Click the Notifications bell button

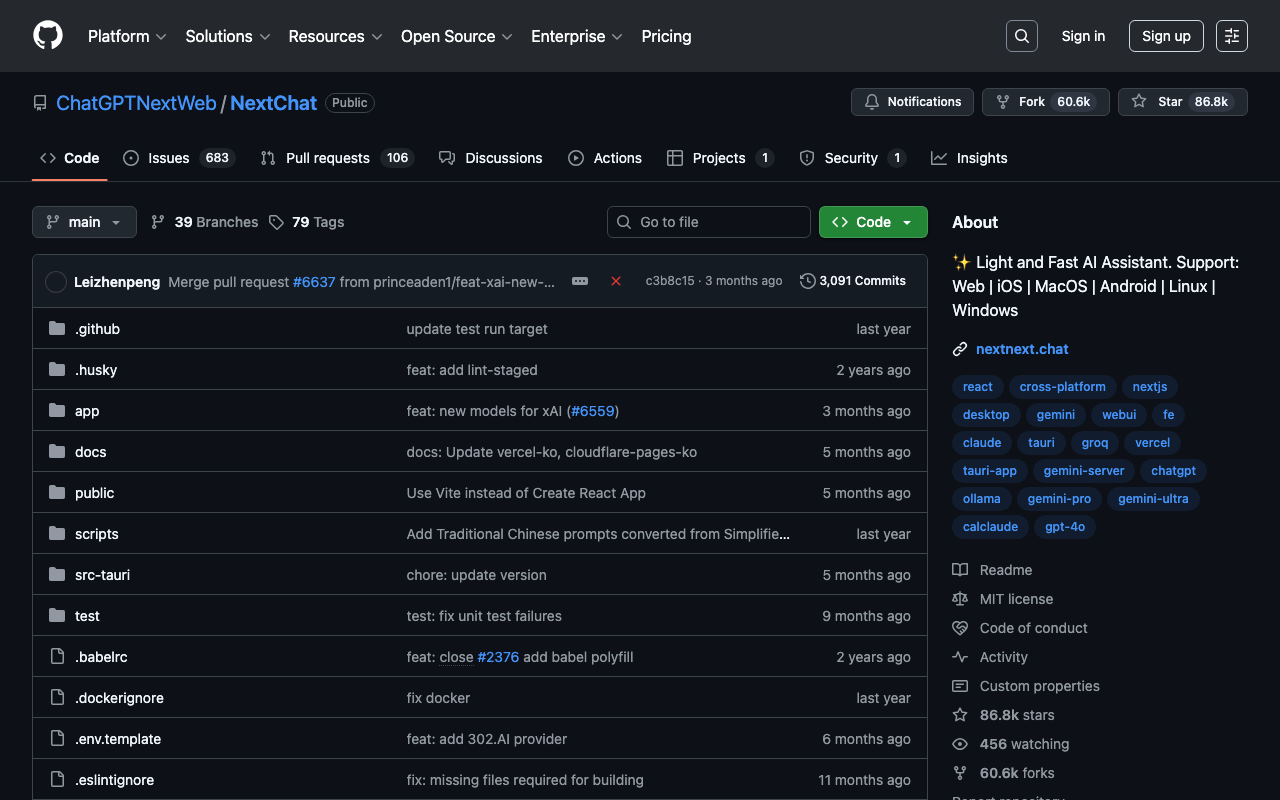tap(912, 102)
